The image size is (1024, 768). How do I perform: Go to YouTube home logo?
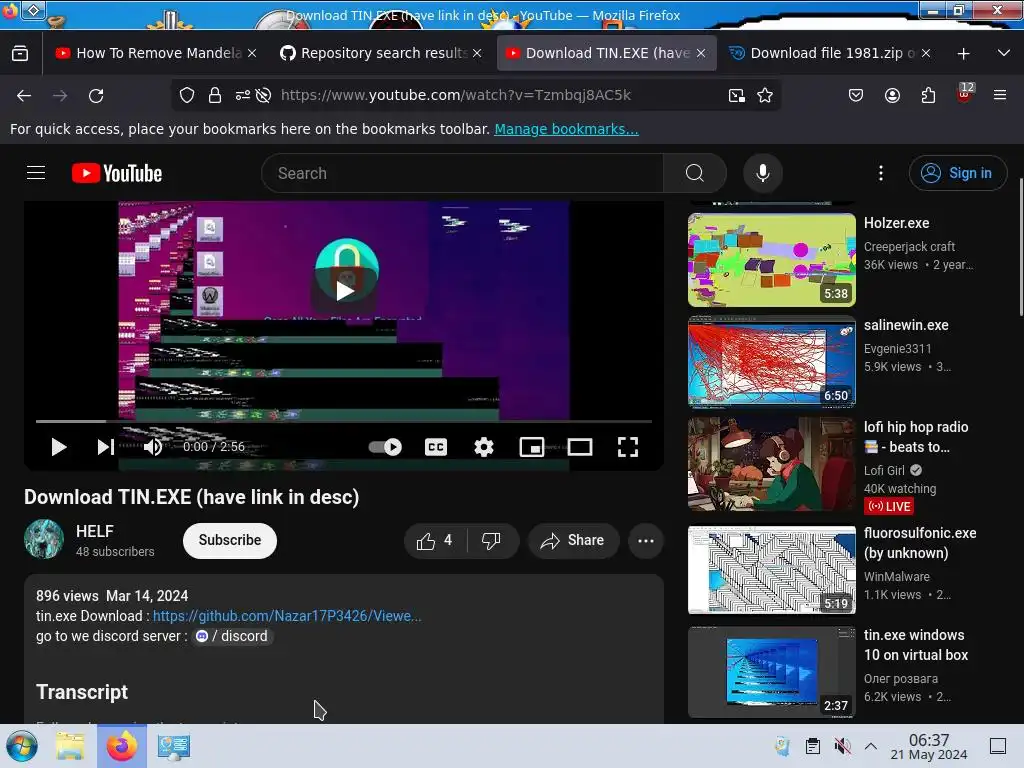click(x=117, y=173)
